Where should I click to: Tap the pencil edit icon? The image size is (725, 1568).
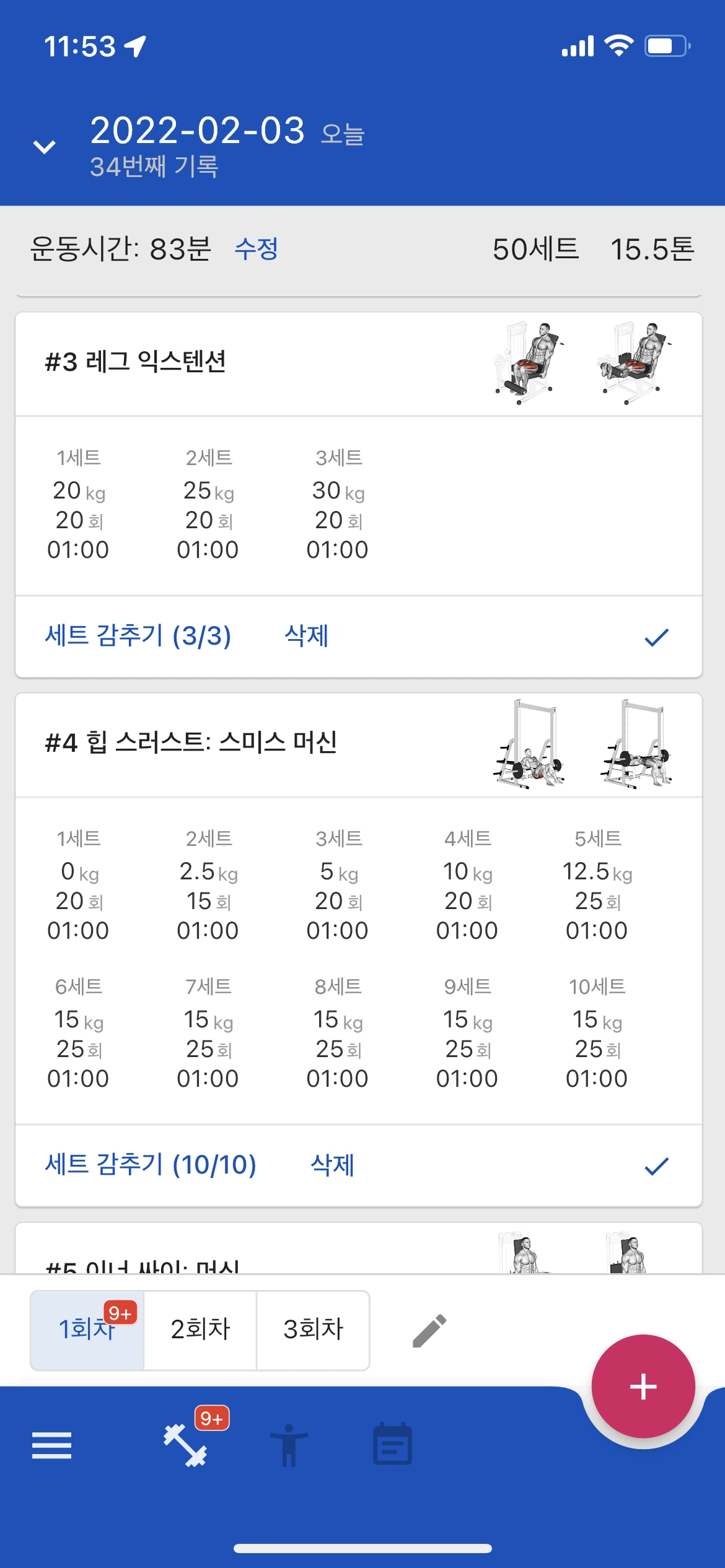429,1331
